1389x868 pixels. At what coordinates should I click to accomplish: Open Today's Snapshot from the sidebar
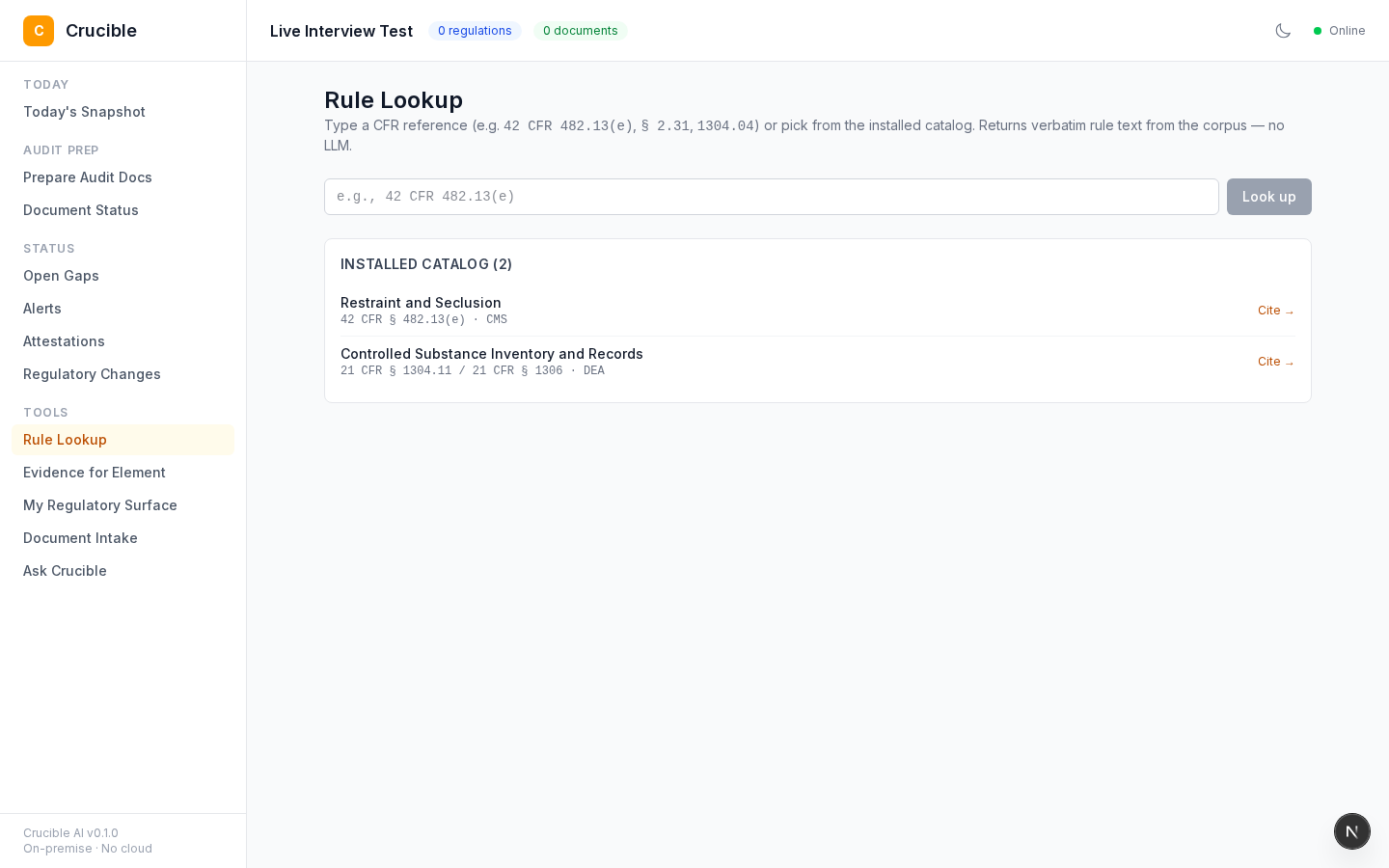tap(84, 112)
